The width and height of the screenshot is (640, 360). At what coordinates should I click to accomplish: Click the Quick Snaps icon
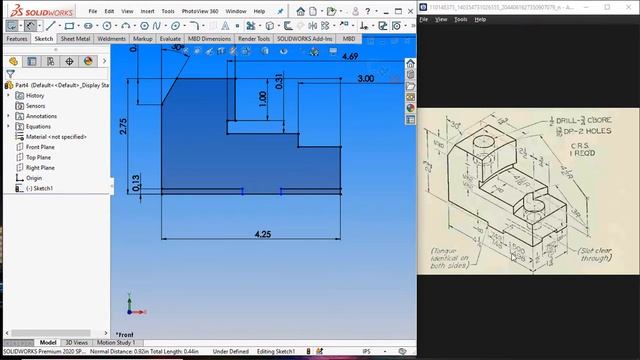pos(396,26)
